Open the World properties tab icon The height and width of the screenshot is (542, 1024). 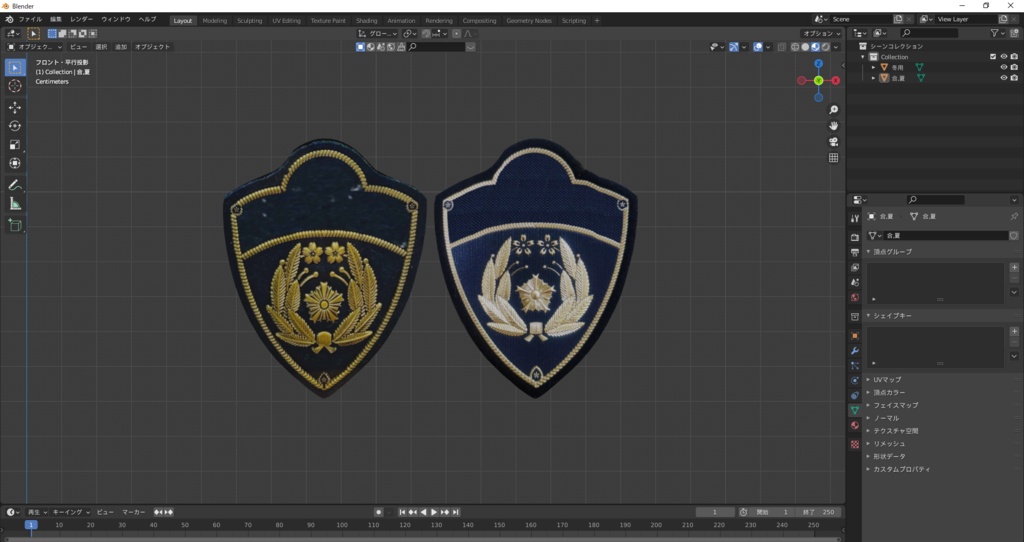(x=854, y=297)
